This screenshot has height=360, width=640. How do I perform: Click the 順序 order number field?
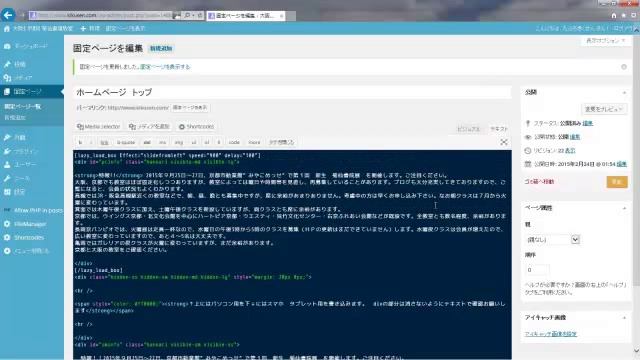coord(537,270)
